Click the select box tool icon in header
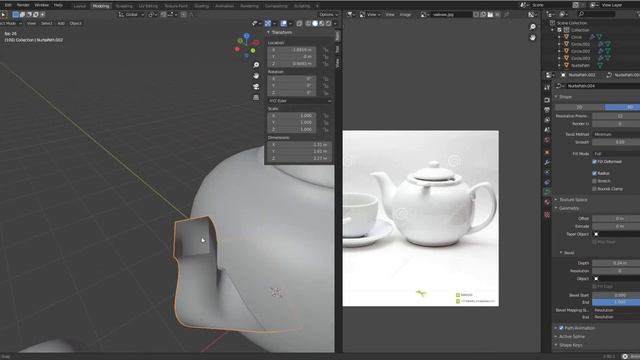 click(16, 15)
